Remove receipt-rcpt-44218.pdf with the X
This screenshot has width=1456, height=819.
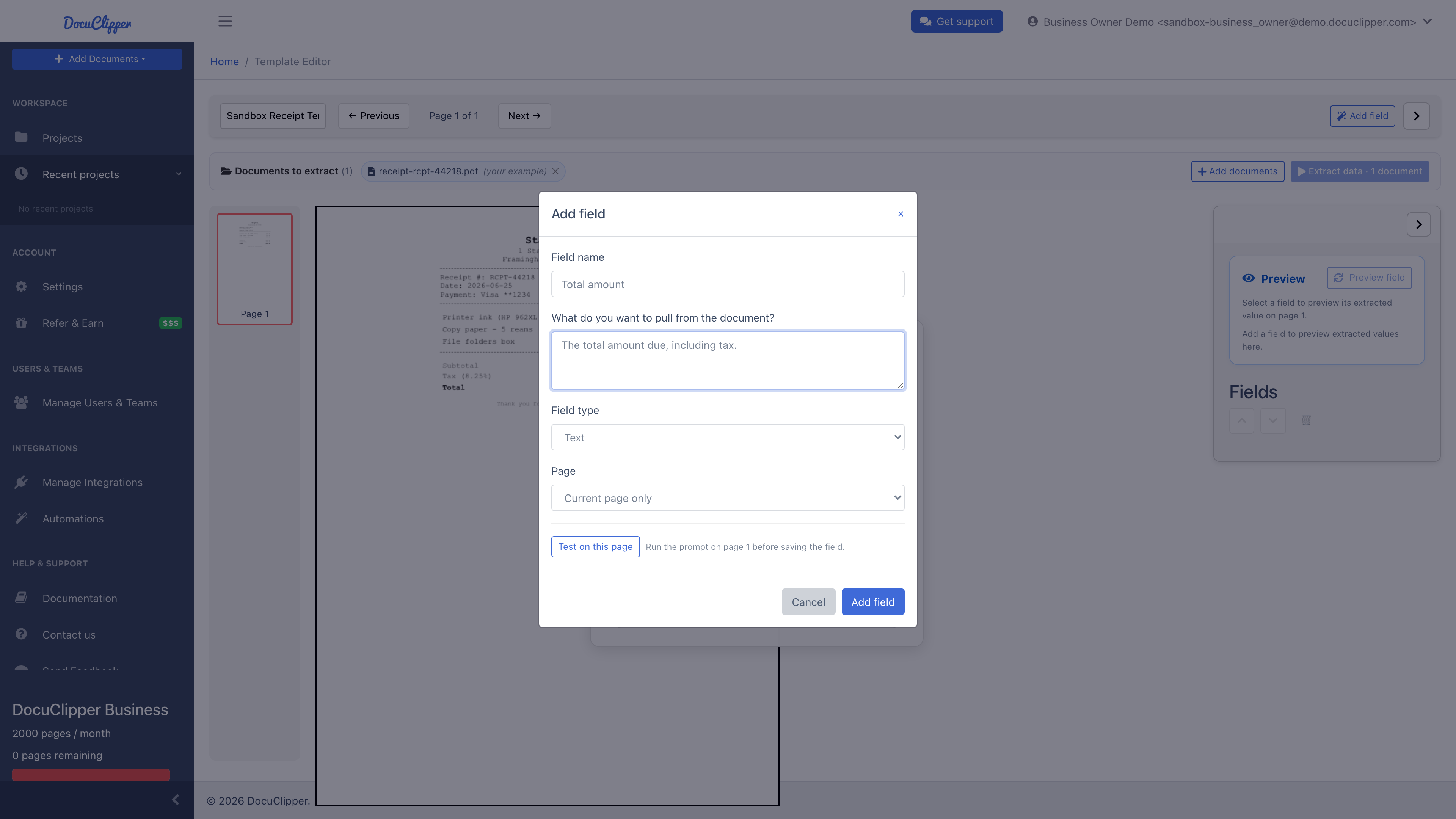(555, 171)
